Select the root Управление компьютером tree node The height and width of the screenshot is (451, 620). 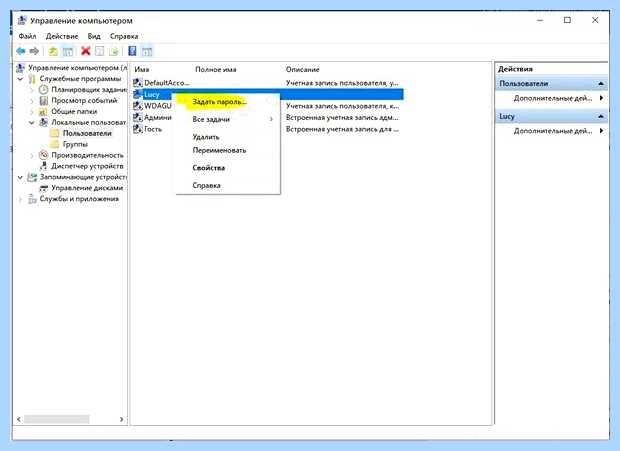click(x=78, y=68)
